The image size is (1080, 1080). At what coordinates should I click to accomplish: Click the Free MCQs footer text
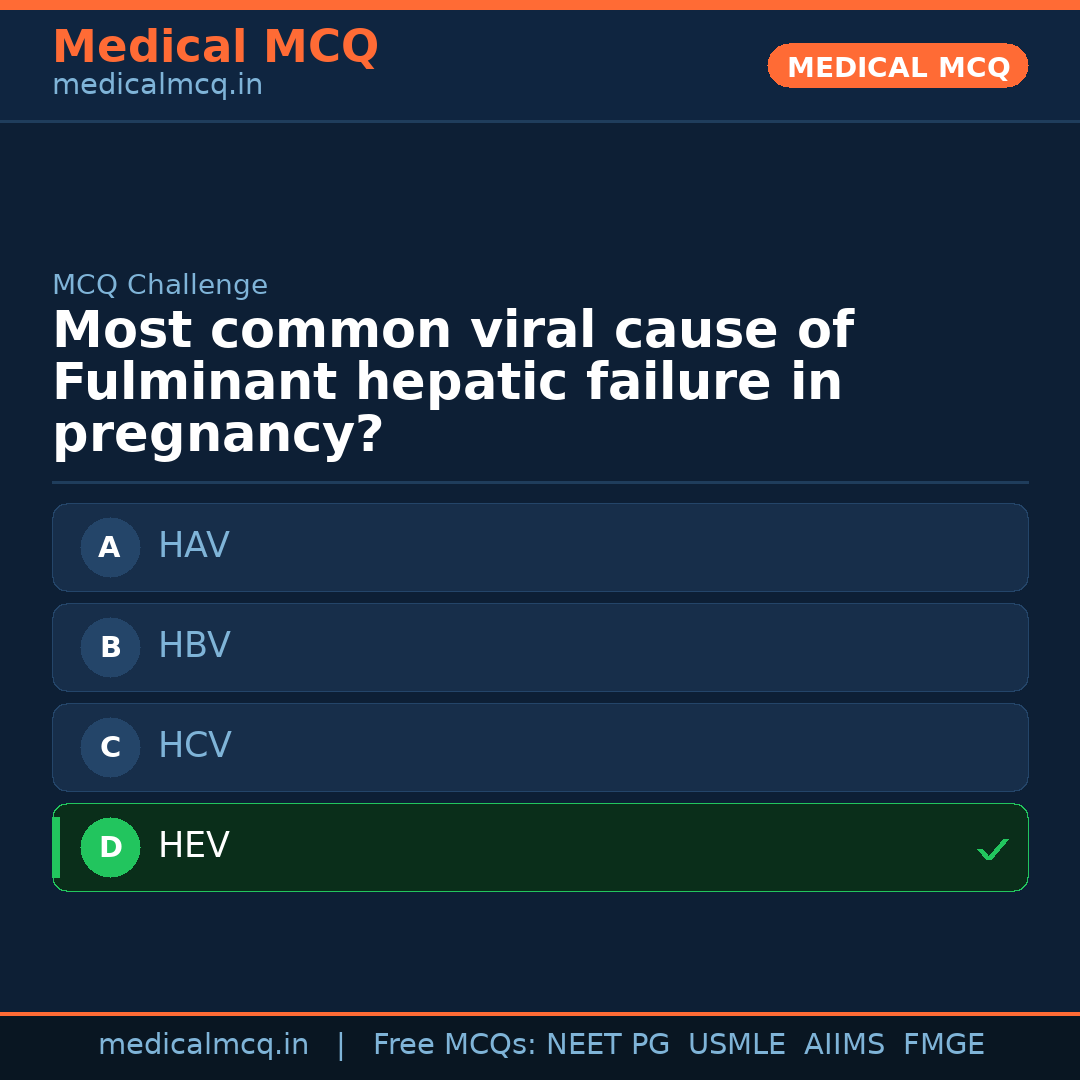(x=454, y=1045)
